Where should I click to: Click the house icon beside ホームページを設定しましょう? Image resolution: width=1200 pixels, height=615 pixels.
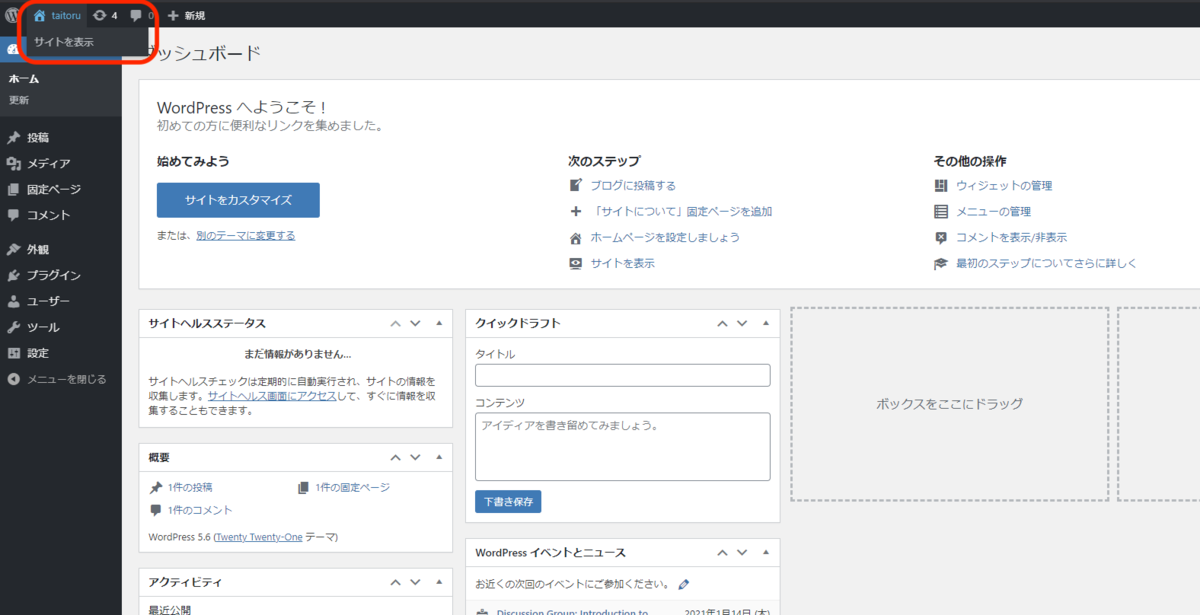tap(575, 238)
